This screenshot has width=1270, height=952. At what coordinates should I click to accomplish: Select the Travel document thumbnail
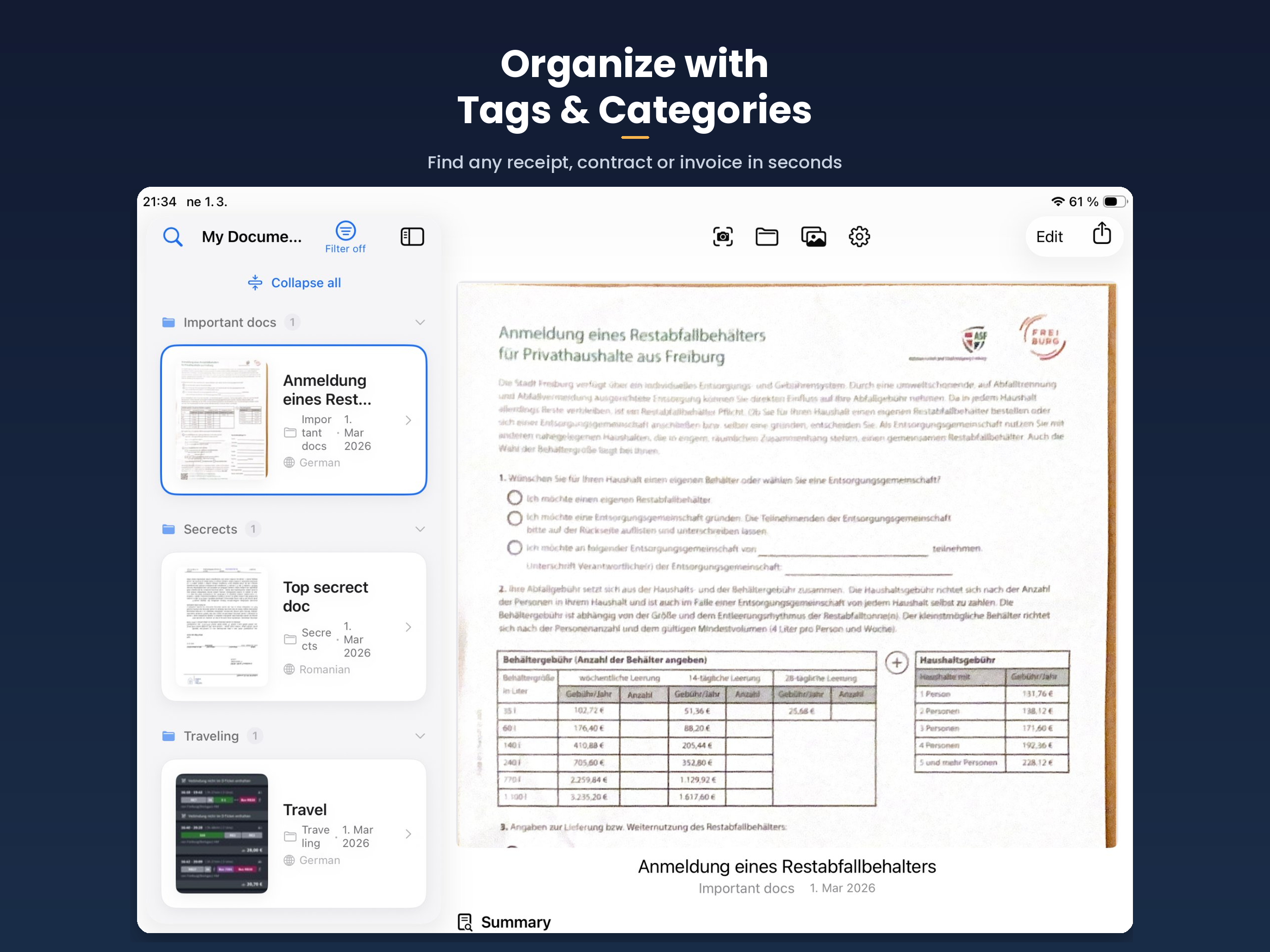point(222,833)
